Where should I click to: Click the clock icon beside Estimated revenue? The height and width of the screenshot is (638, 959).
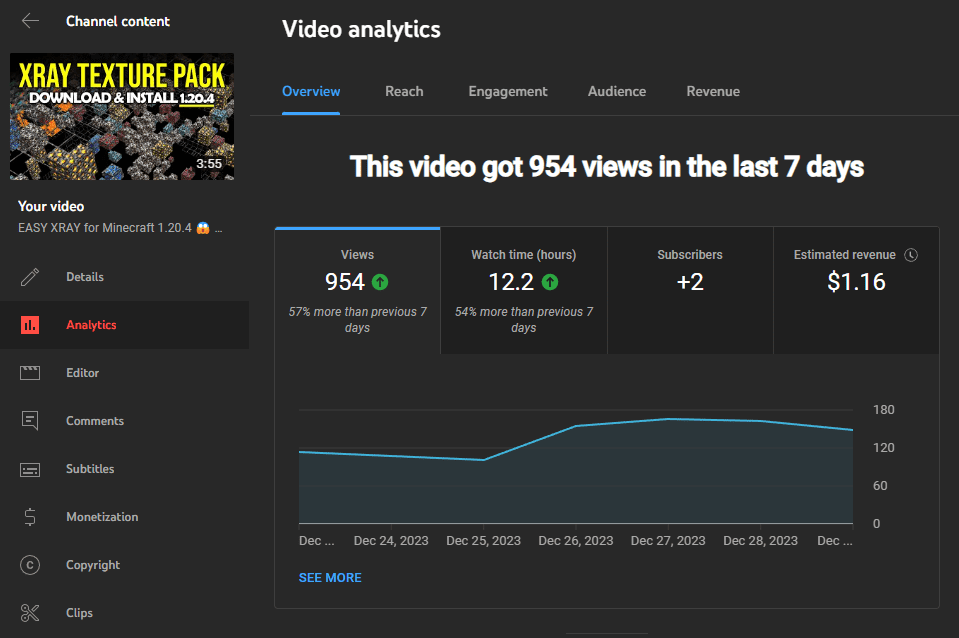[x=911, y=255]
